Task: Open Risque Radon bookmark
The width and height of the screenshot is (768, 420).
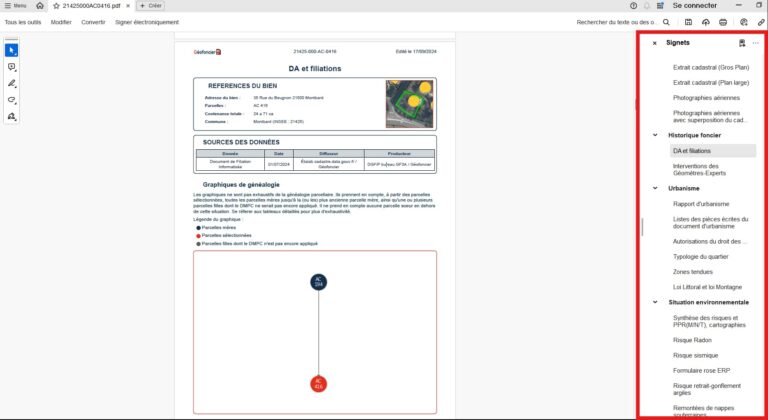Action: click(692, 340)
